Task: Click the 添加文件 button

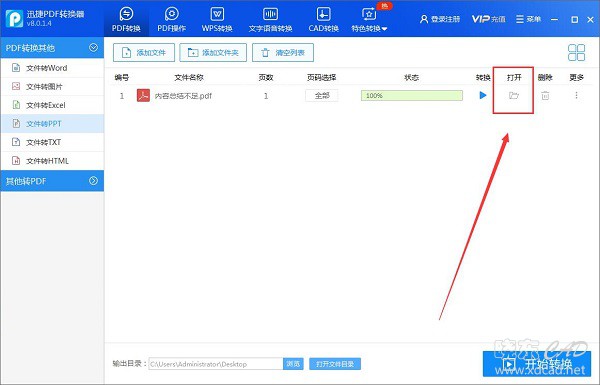Action: 144,52
